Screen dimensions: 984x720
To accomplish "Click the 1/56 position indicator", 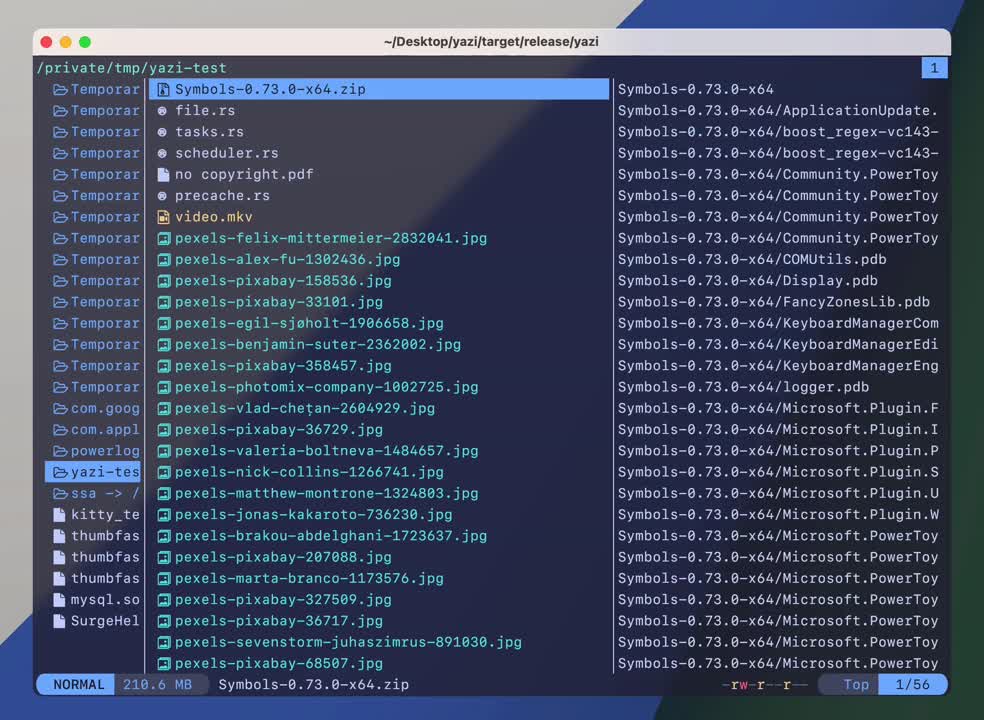I will tap(912, 684).
